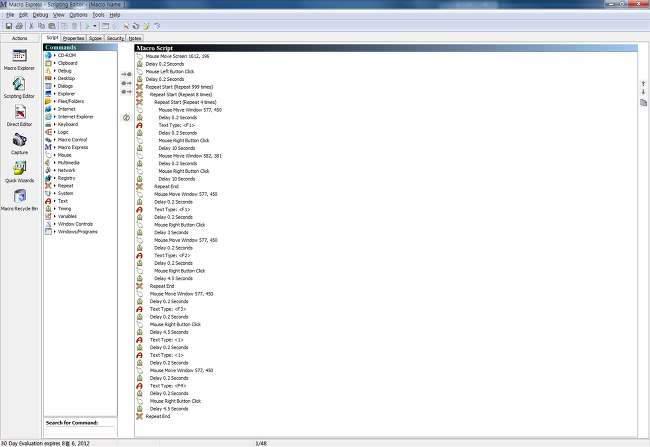The image size is (650, 447).
Task: Run the macro with the green play icon
Action: [x=87, y=26]
